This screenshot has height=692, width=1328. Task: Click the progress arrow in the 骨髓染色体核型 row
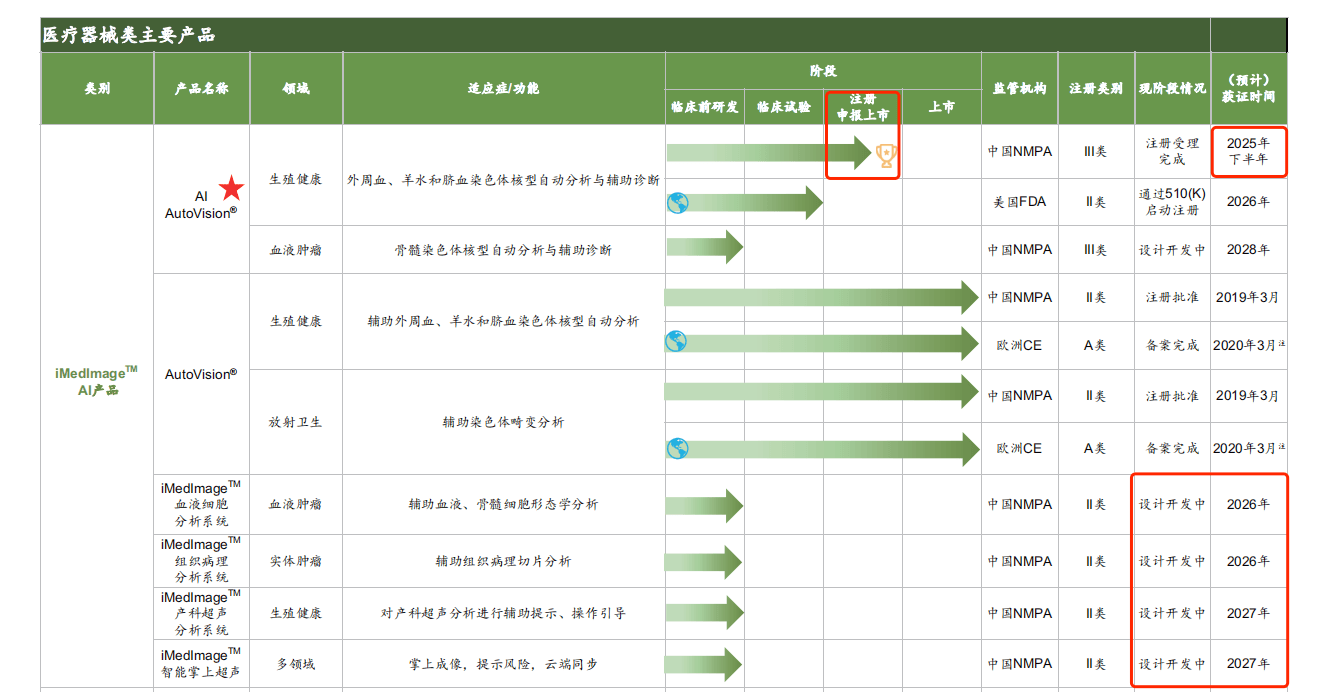coord(705,248)
